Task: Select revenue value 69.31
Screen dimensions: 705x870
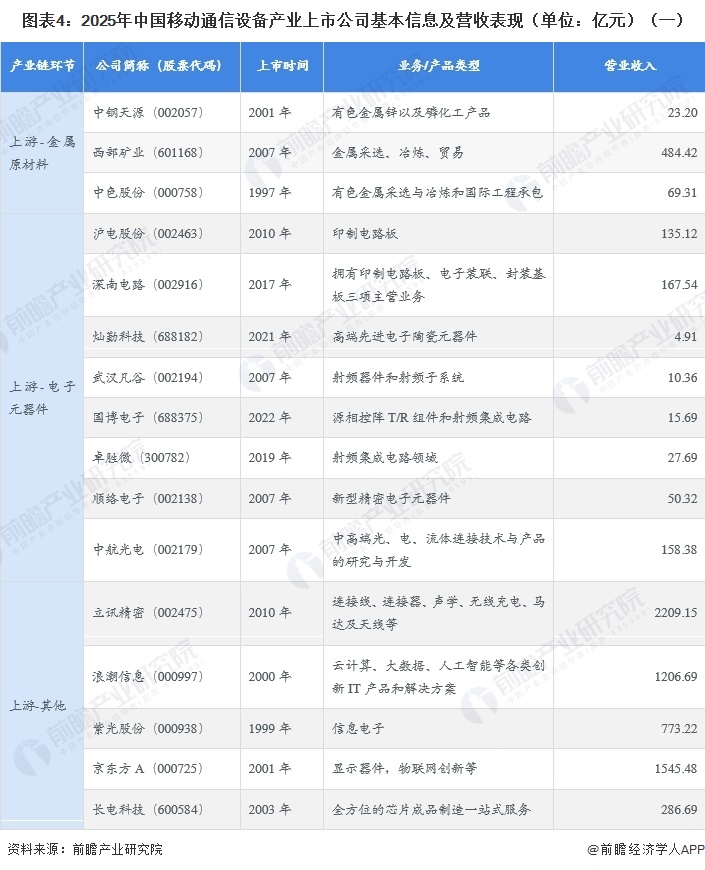Action: (682, 193)
